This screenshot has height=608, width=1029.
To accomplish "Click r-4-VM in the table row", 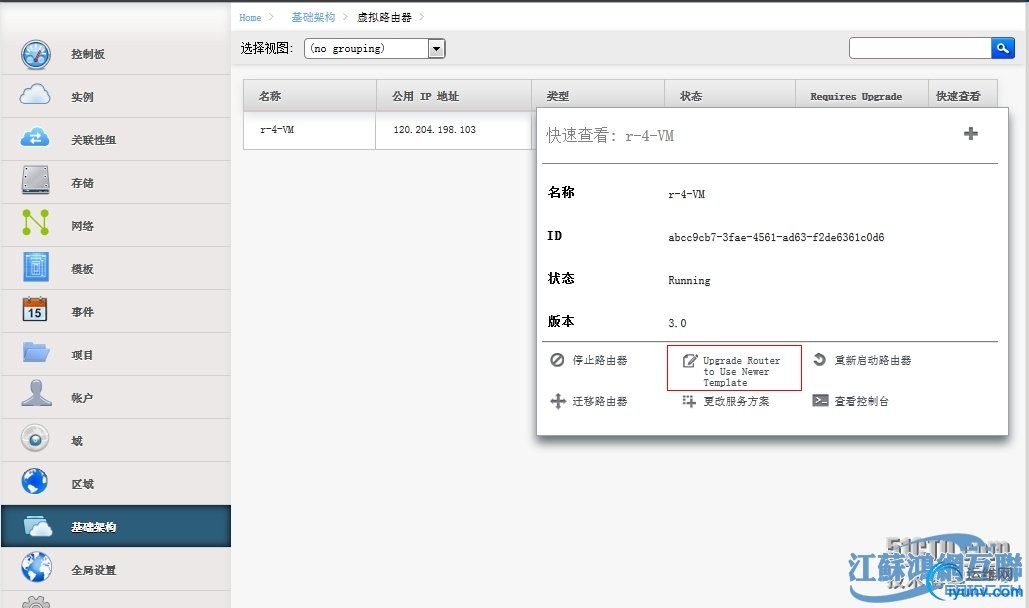I will pyautogui.click(x=277, y=130).
